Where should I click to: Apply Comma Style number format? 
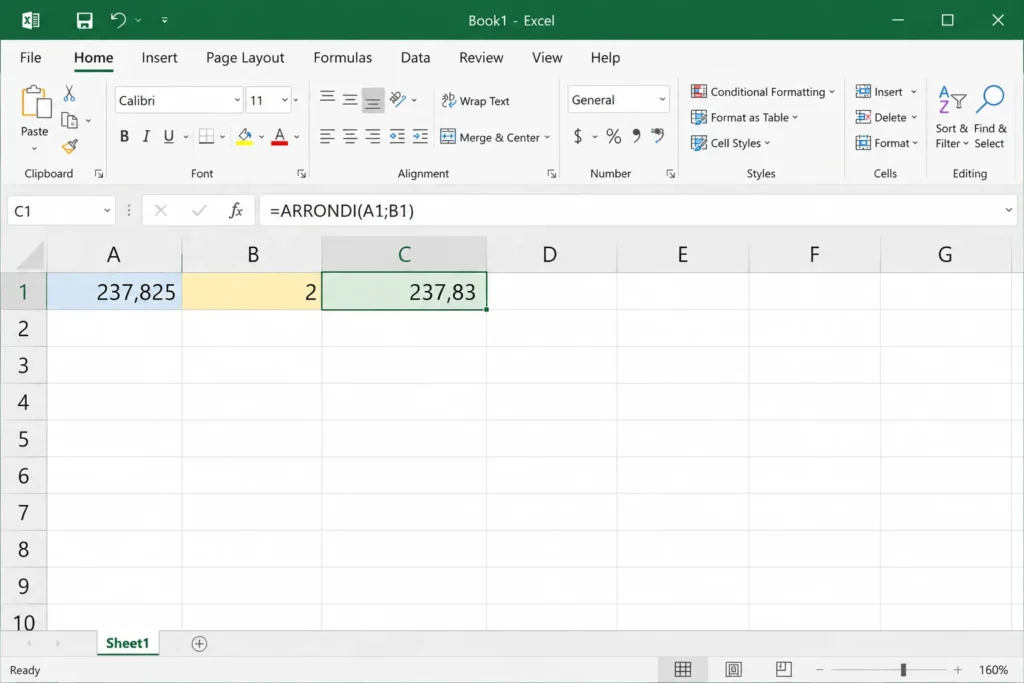636,136
